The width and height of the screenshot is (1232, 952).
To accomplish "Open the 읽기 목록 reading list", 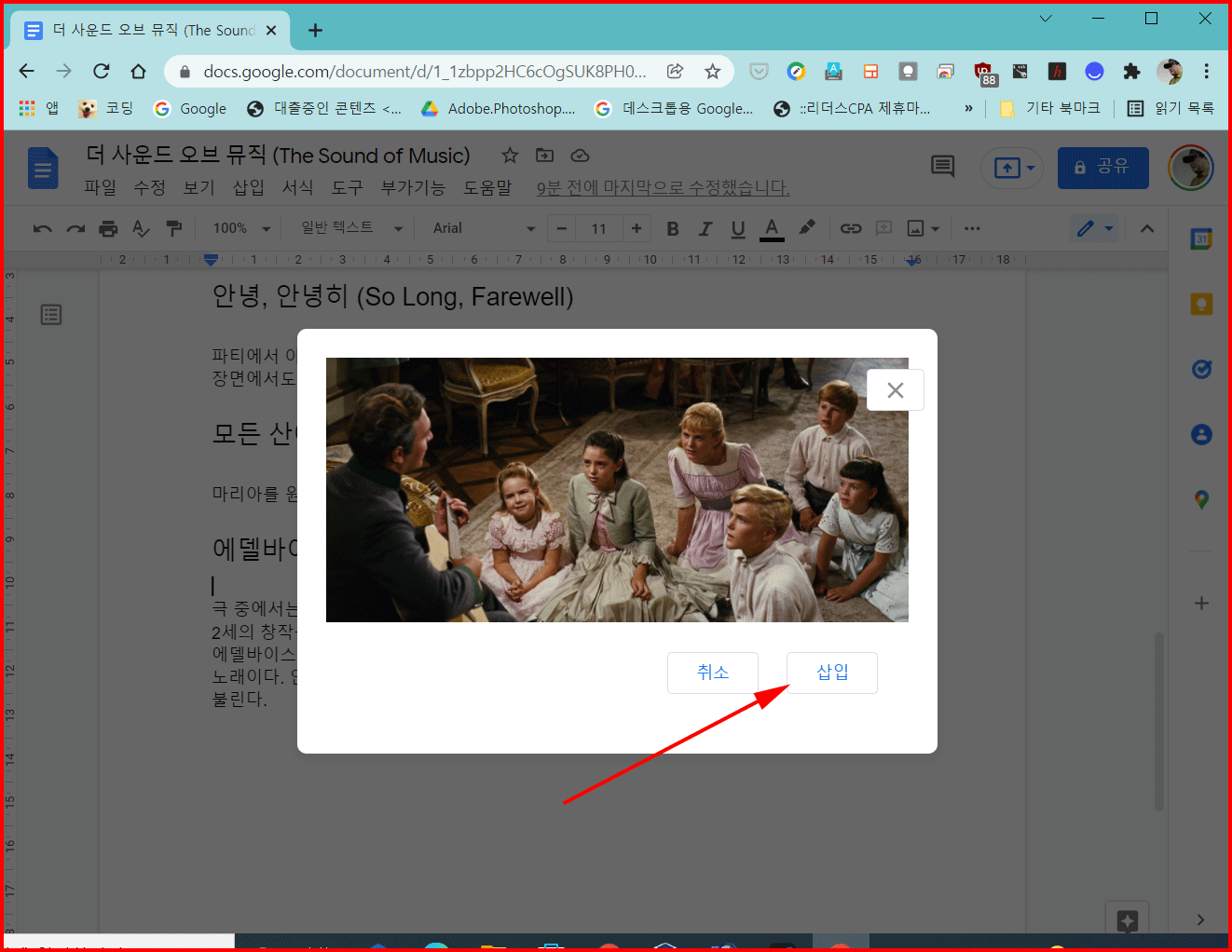I will [x=1171, y=109].
